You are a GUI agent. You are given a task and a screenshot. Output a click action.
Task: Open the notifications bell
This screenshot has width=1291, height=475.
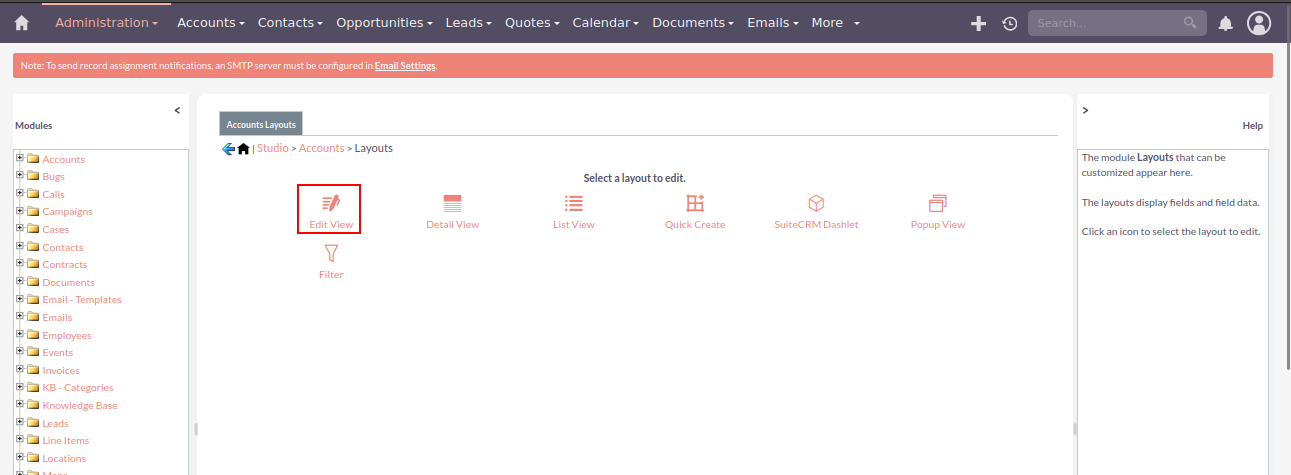pos(1225,23)
